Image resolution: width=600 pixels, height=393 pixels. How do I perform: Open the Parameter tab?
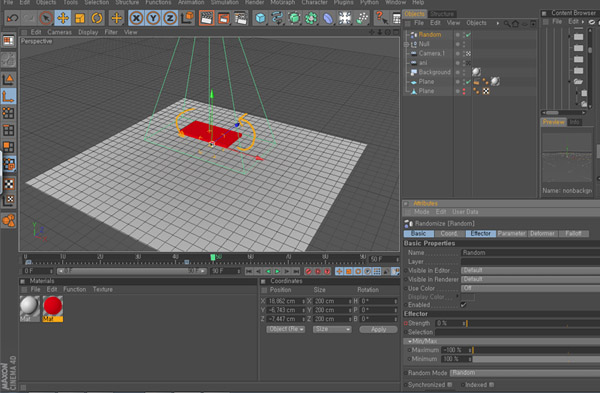click(512, 233)
